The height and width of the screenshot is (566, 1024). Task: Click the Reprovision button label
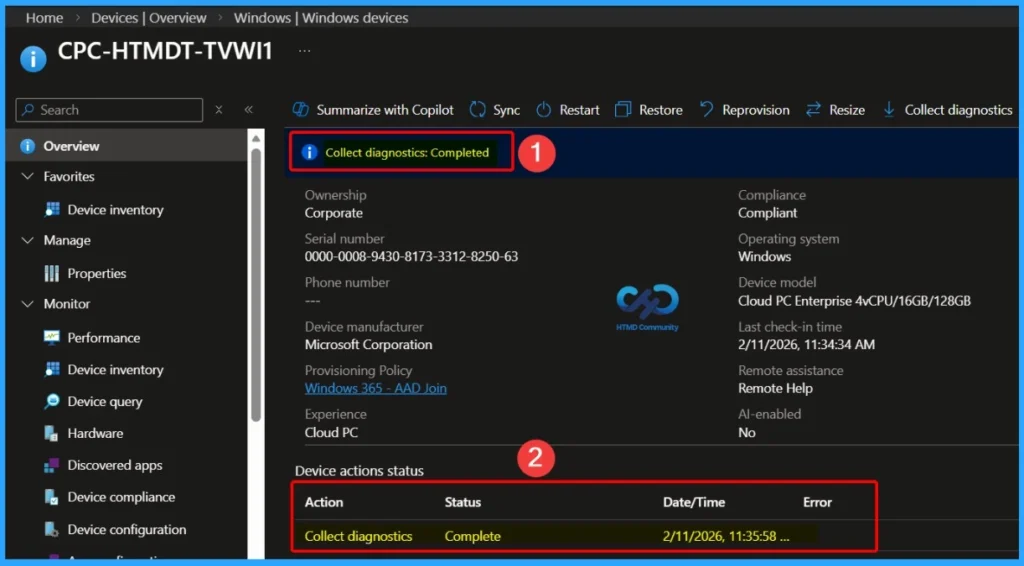[756, 110]
